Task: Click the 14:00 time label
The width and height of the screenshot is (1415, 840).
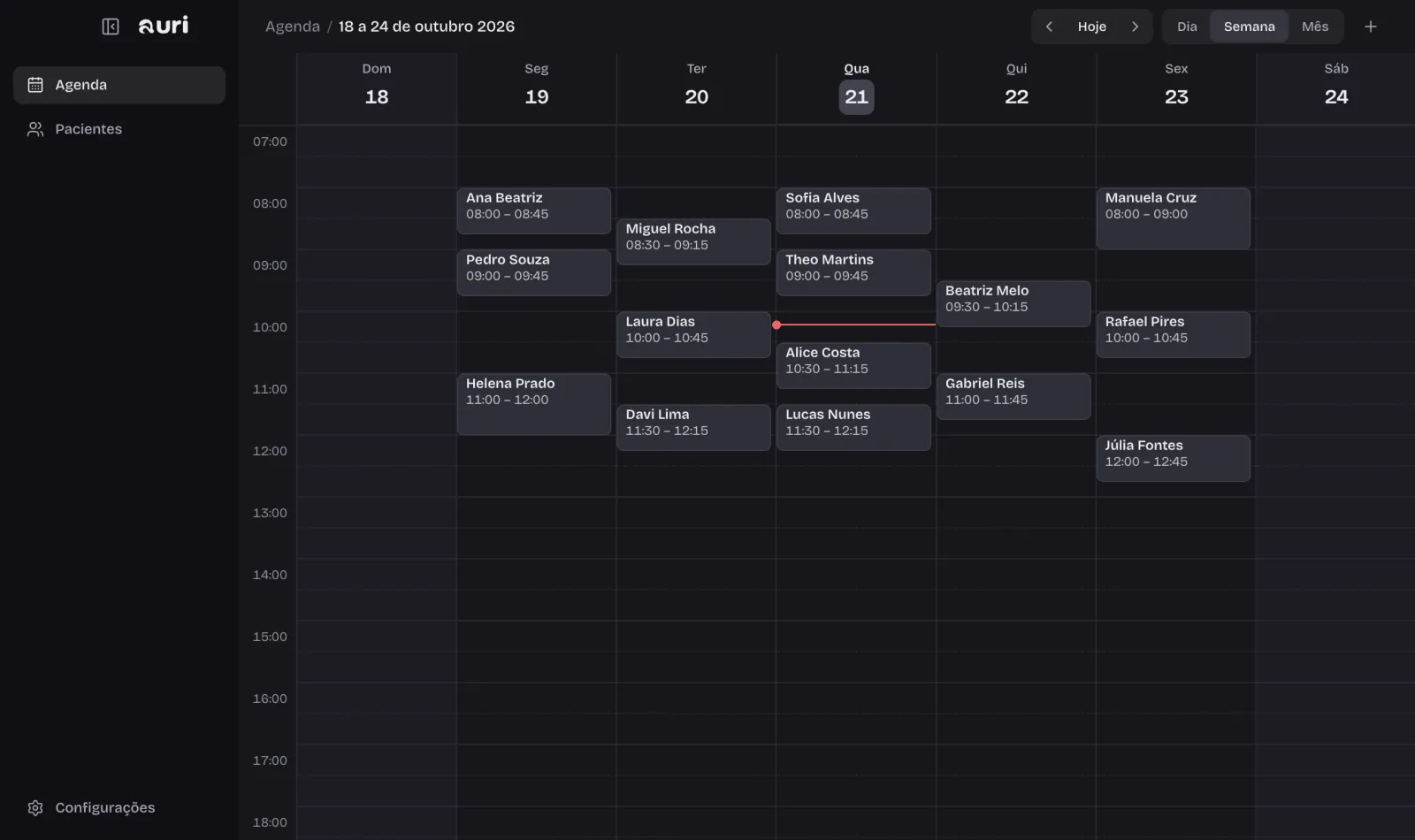Action: click(270, 575)
